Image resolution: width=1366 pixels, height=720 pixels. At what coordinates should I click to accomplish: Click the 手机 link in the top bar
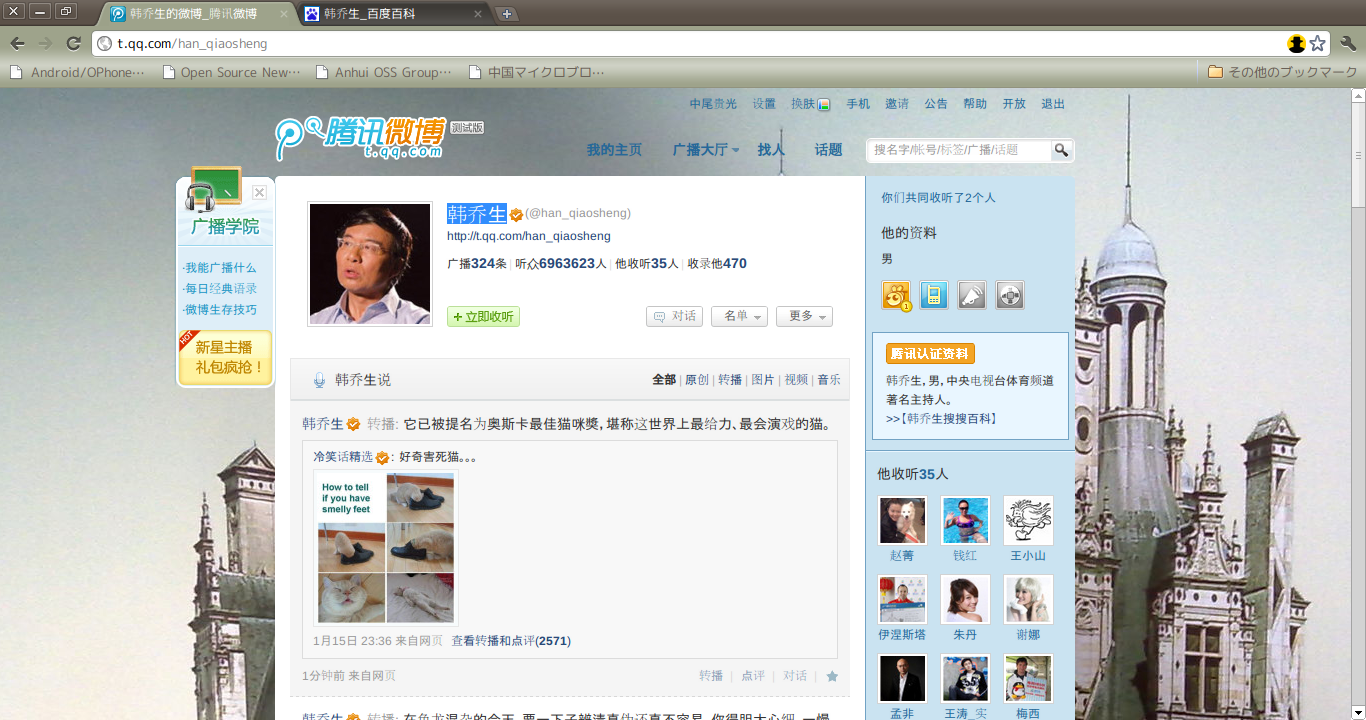pyautogui.click(x=858, y=104)
